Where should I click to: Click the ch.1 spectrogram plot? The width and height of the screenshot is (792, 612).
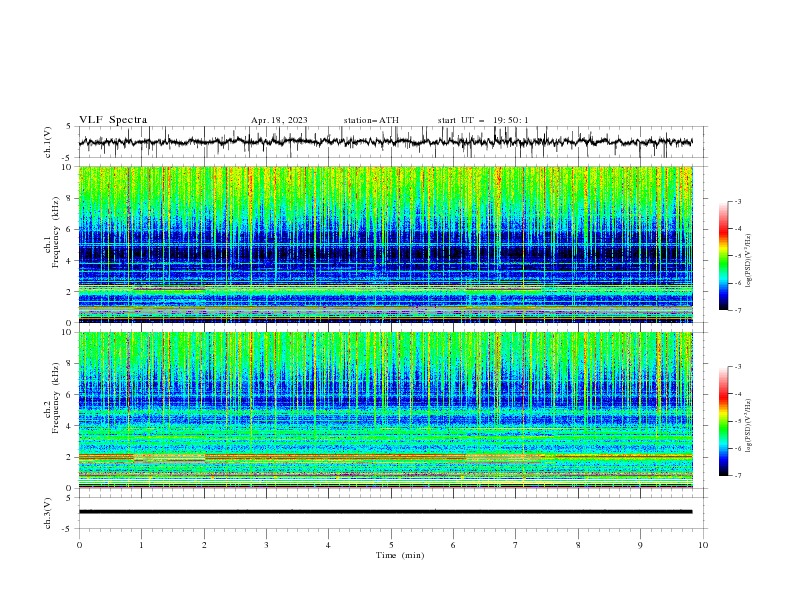pos(385,244)
